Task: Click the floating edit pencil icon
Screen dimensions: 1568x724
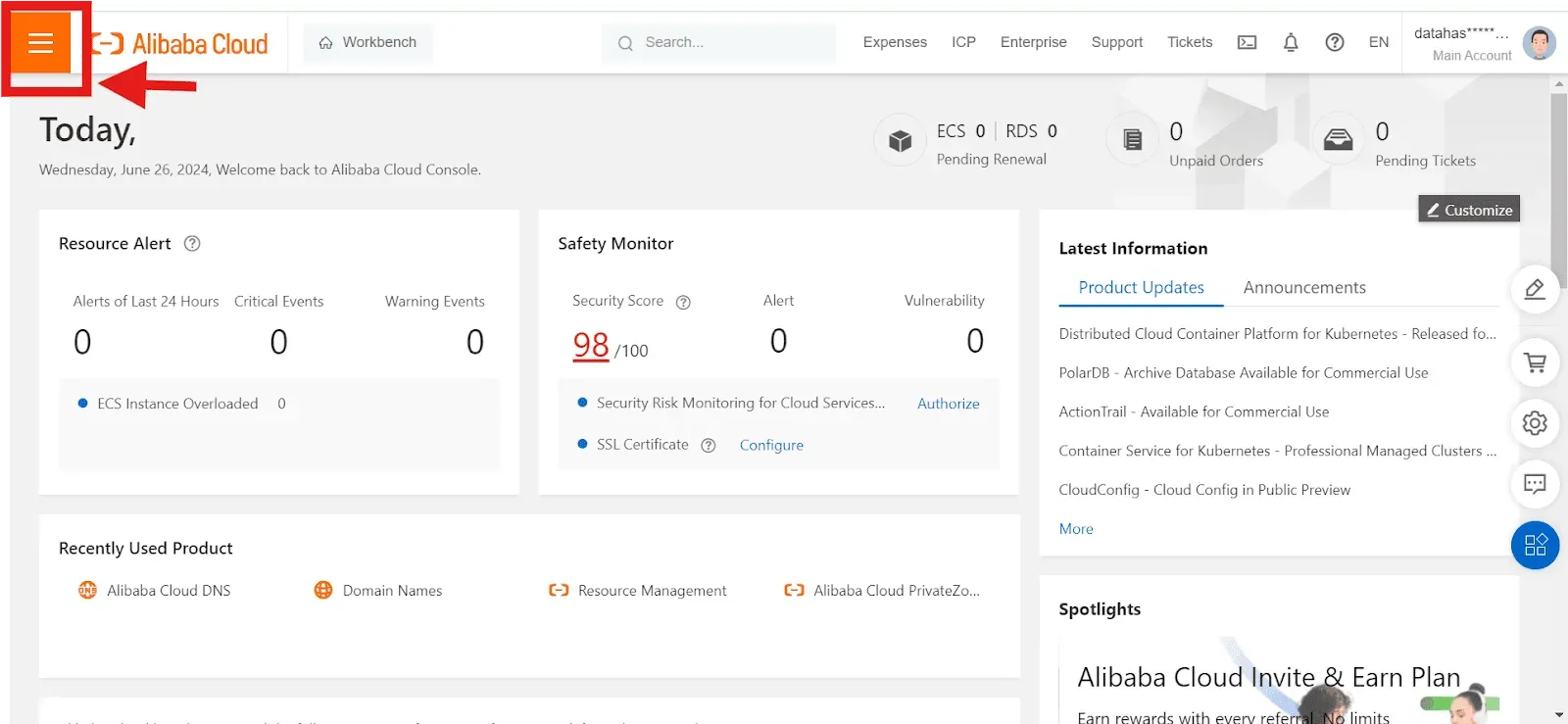Action: [x=1535, y=289]
